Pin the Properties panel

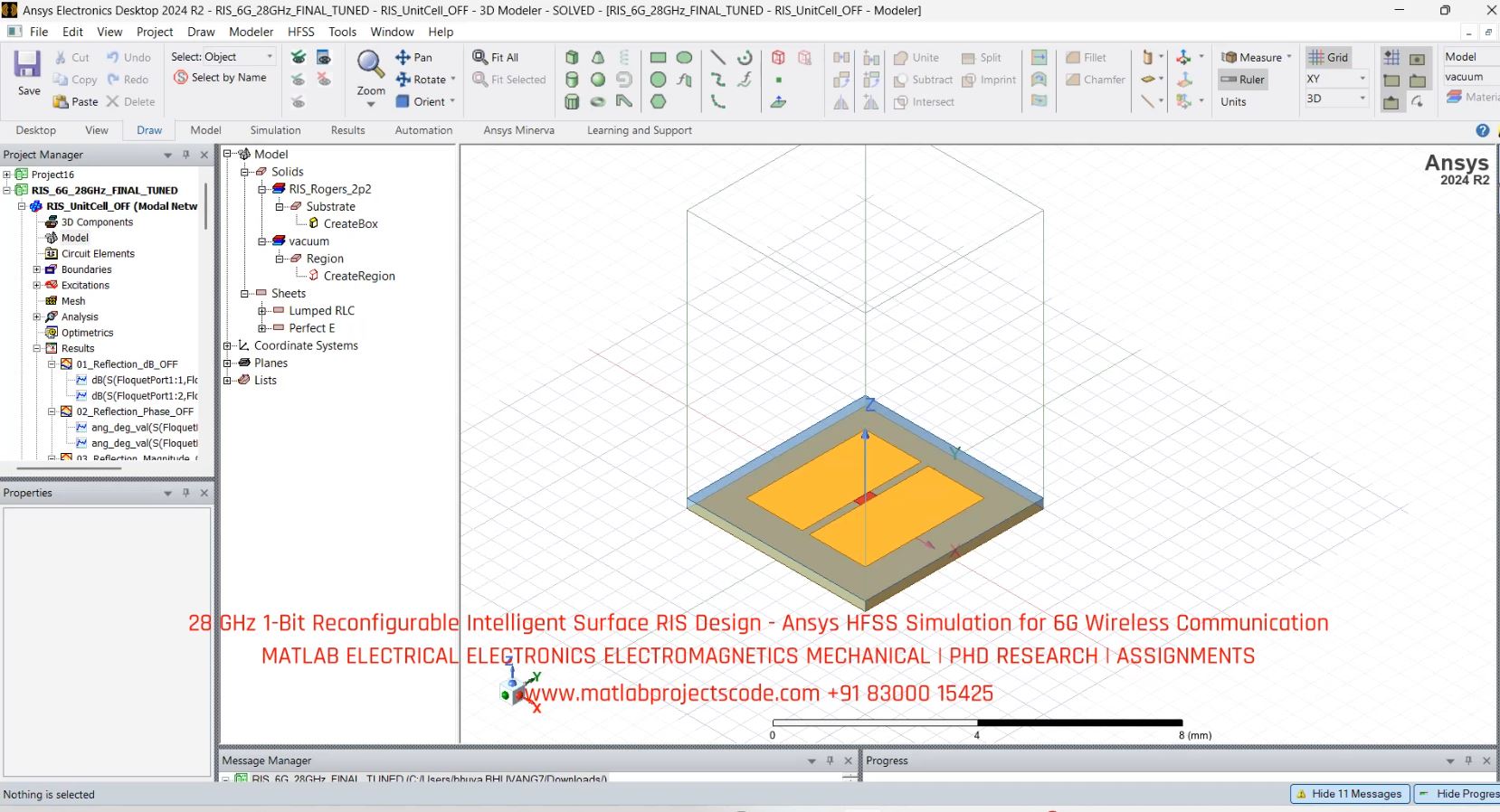[186, 493]
